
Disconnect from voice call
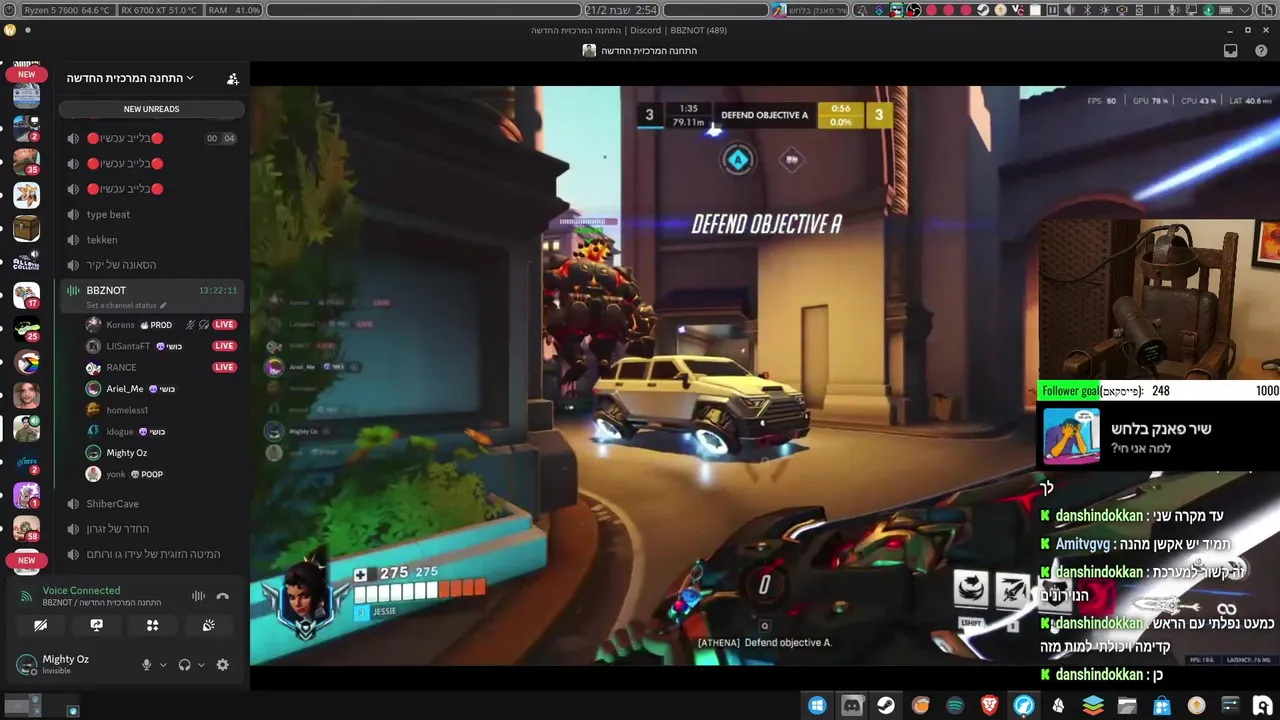coord(223,596)
